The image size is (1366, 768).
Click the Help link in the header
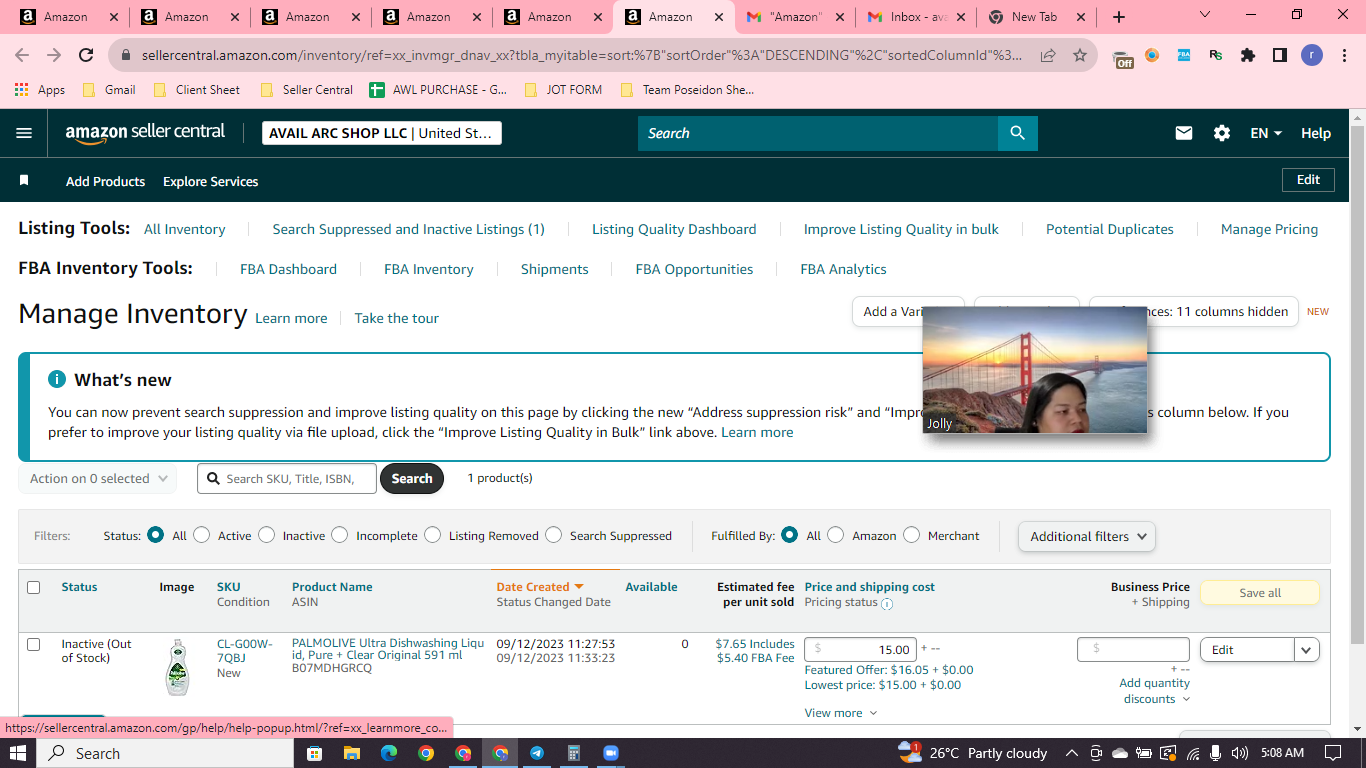click(x=1316, y=133)
